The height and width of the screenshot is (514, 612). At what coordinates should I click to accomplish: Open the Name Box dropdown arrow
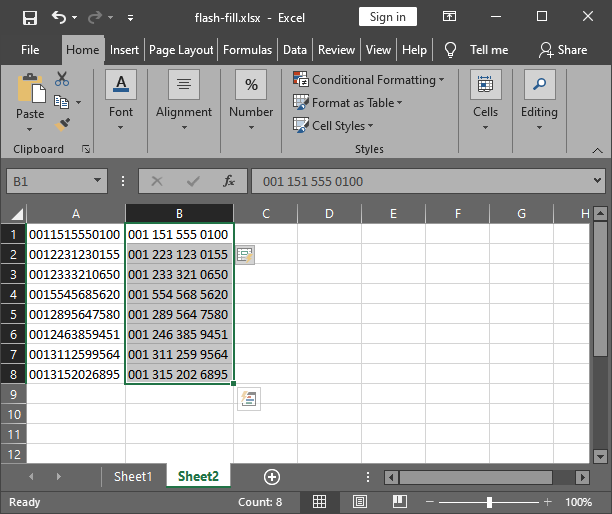[x=97, y=181]
